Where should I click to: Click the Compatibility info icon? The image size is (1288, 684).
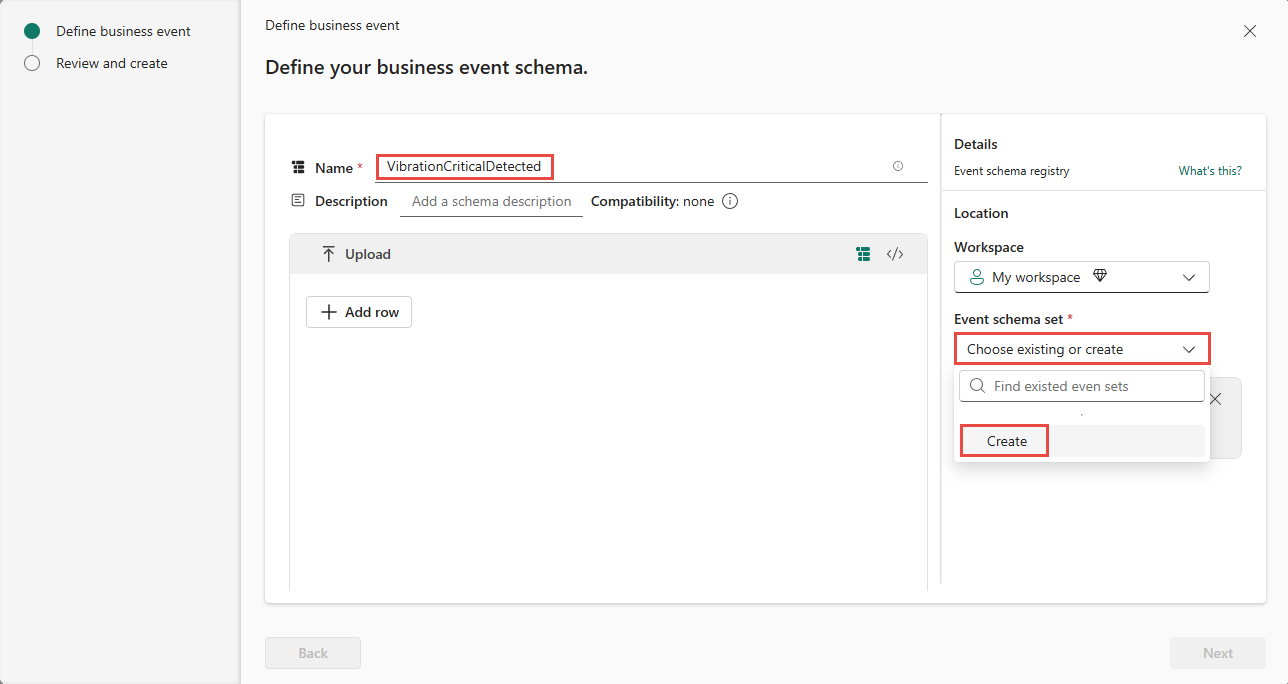(x=730, y=201)
